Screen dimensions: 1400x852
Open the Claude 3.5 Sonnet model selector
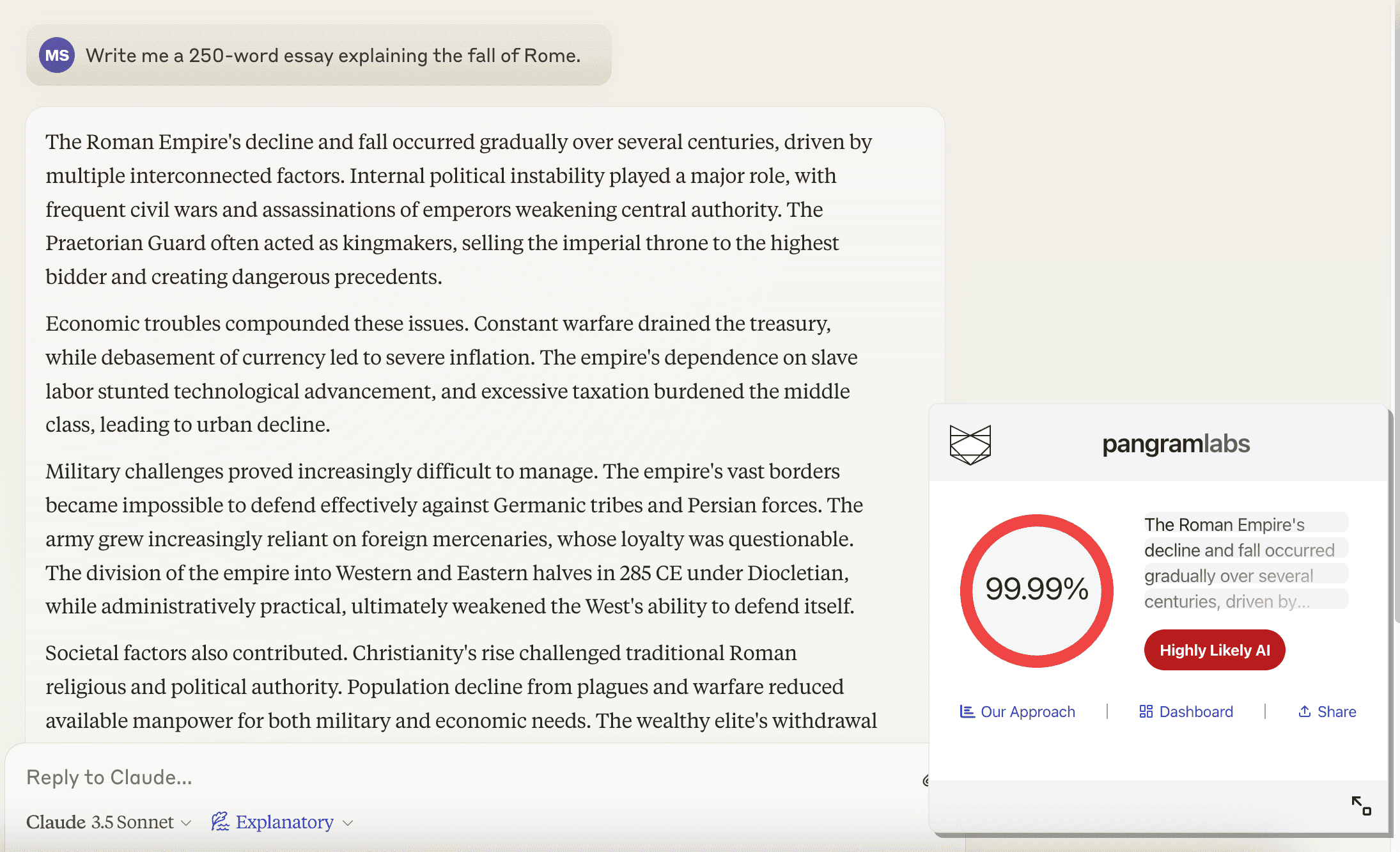[109, 823]
